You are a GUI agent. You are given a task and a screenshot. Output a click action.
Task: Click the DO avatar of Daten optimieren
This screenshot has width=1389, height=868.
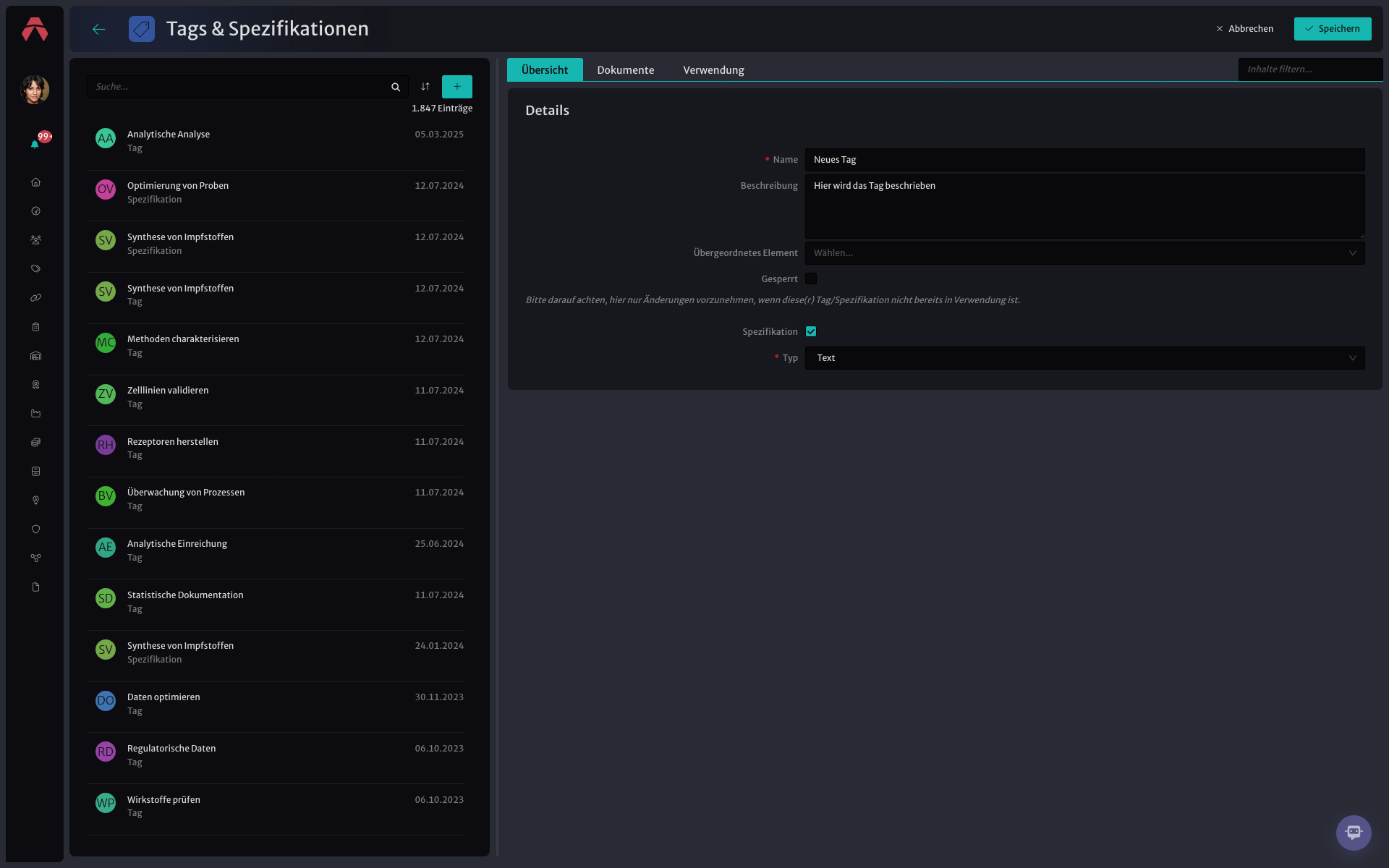click(x=106, y=701)
